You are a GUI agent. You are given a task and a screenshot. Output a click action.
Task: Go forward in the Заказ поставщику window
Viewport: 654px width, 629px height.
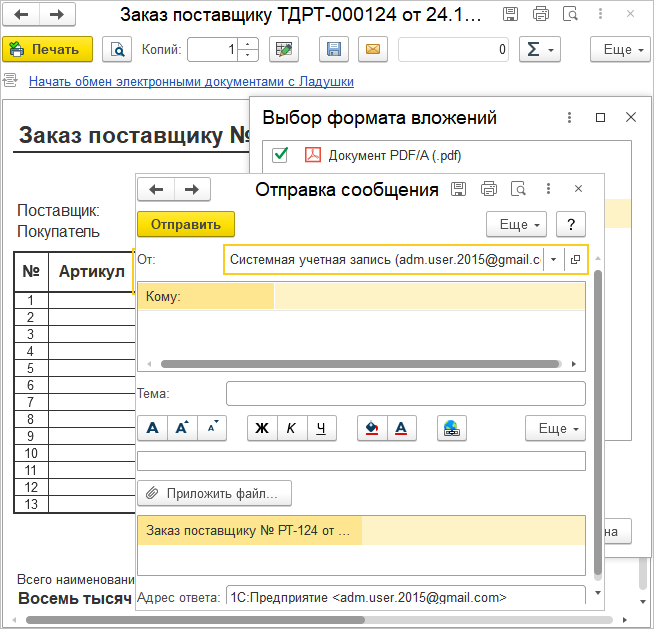[x=57, y=15]
